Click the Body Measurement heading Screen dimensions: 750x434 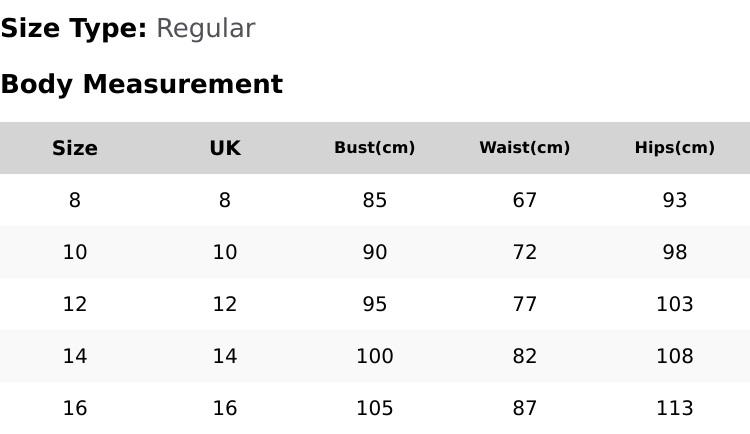[x=142, y=84]
